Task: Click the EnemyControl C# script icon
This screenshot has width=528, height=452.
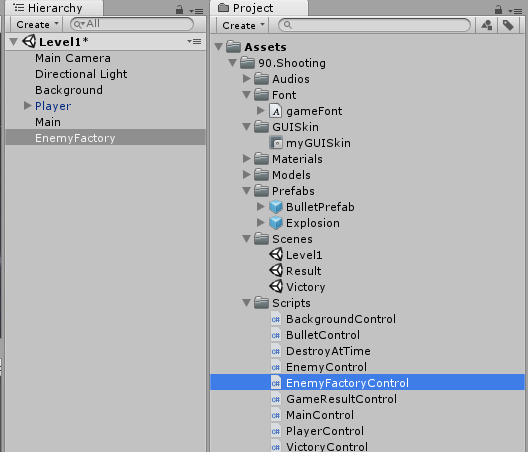Action: (x=276, y=367)
